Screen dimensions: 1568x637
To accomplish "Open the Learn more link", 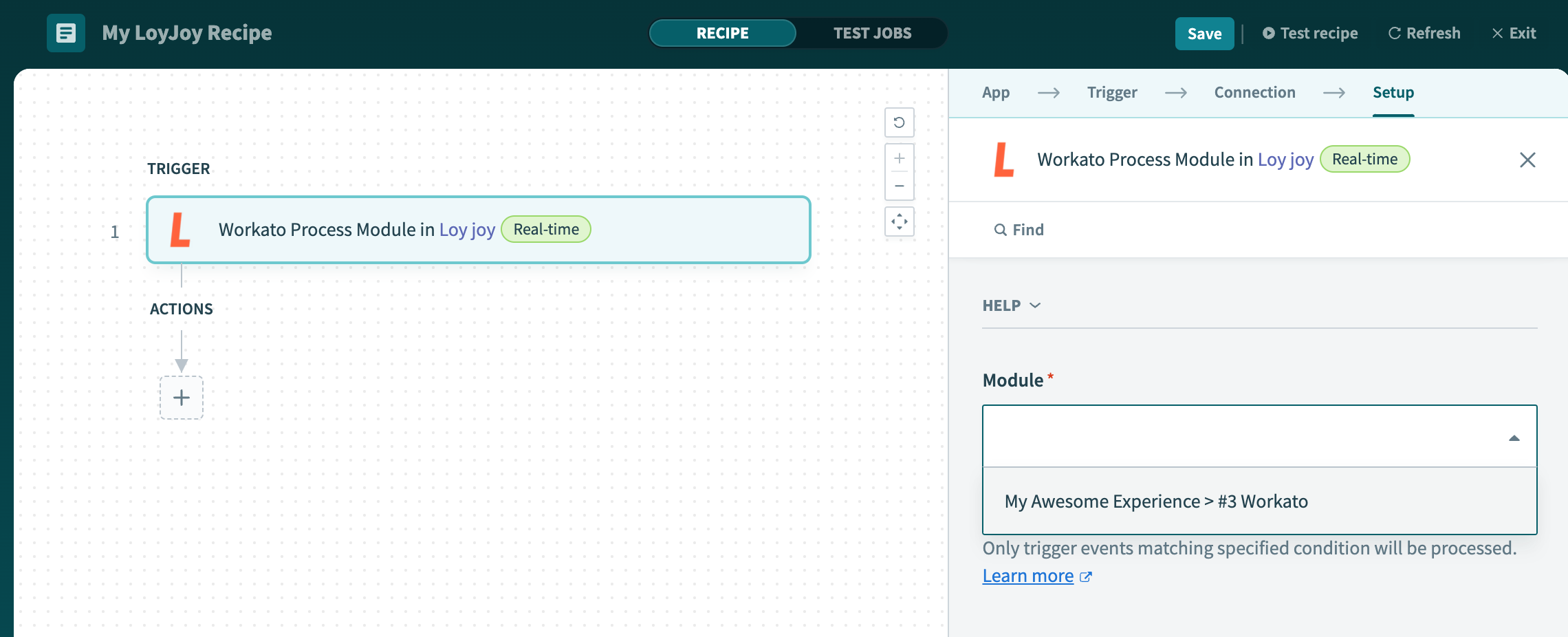I will coord(1028,576).
